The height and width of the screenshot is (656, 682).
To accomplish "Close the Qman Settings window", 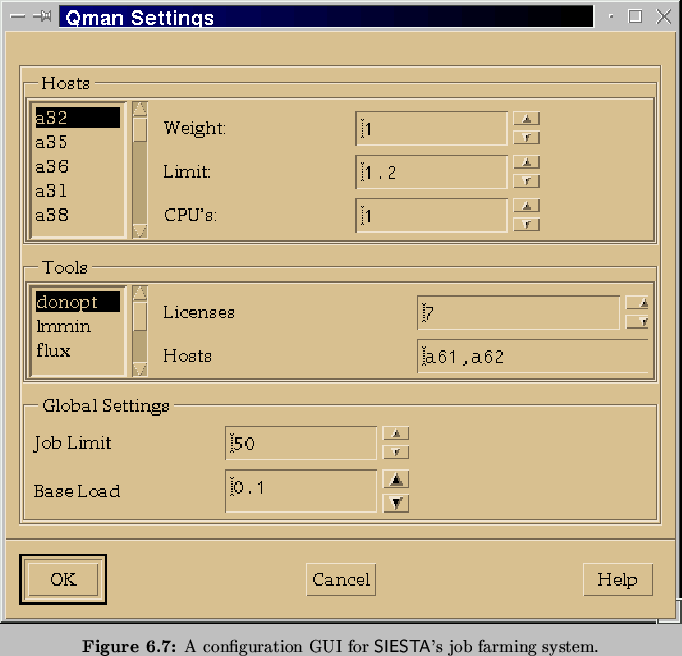I will pyautogui.click(x=664, y=17).
